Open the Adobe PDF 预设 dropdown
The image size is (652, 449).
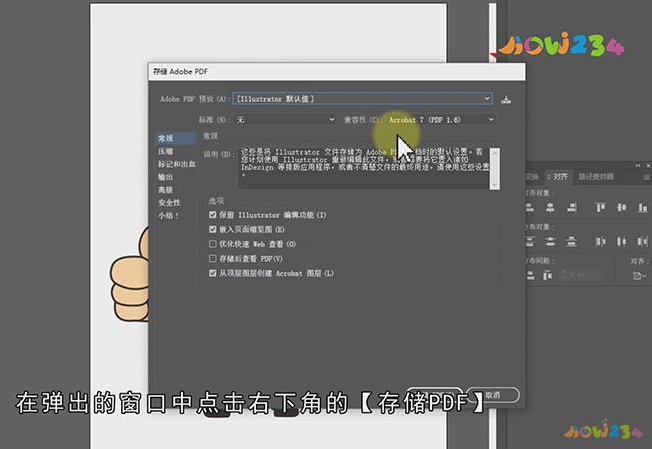363,99
